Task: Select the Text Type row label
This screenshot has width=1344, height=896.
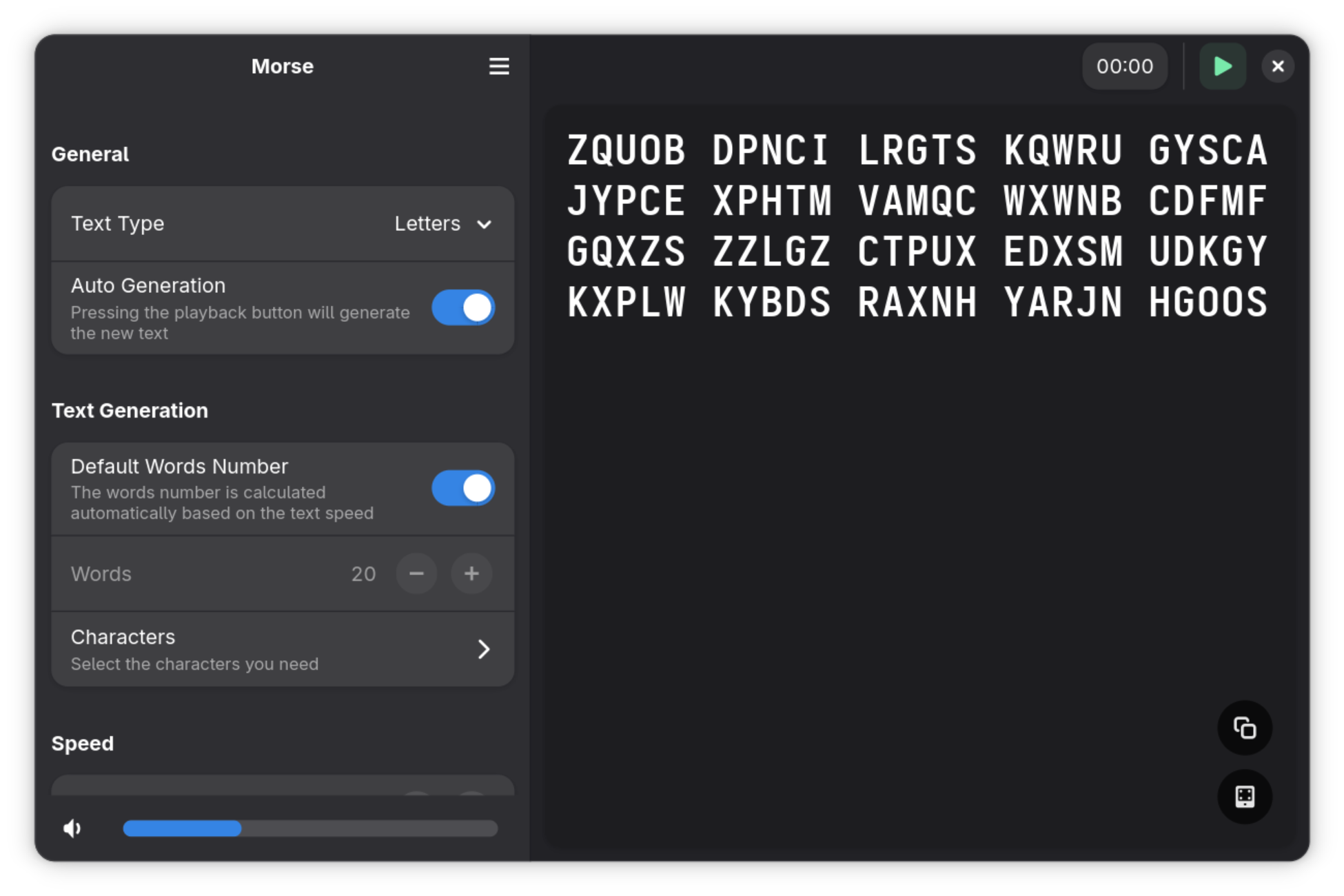Action: coord(118,224)
